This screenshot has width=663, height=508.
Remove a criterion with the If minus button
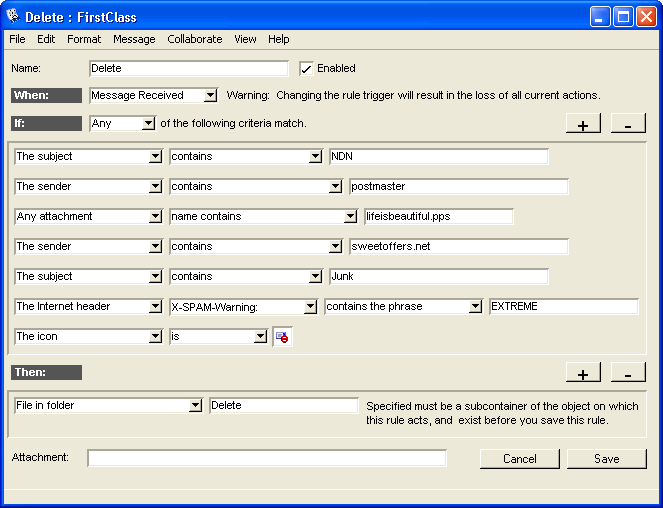[x=627, y=124]
